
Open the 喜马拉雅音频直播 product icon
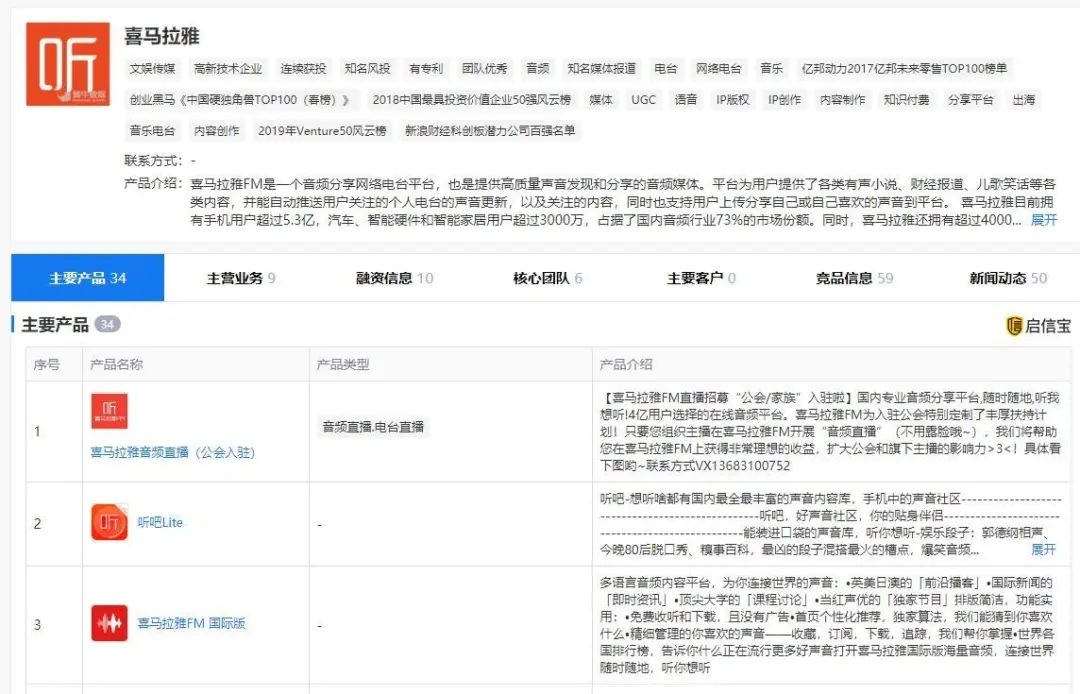(x=109, y=411)
